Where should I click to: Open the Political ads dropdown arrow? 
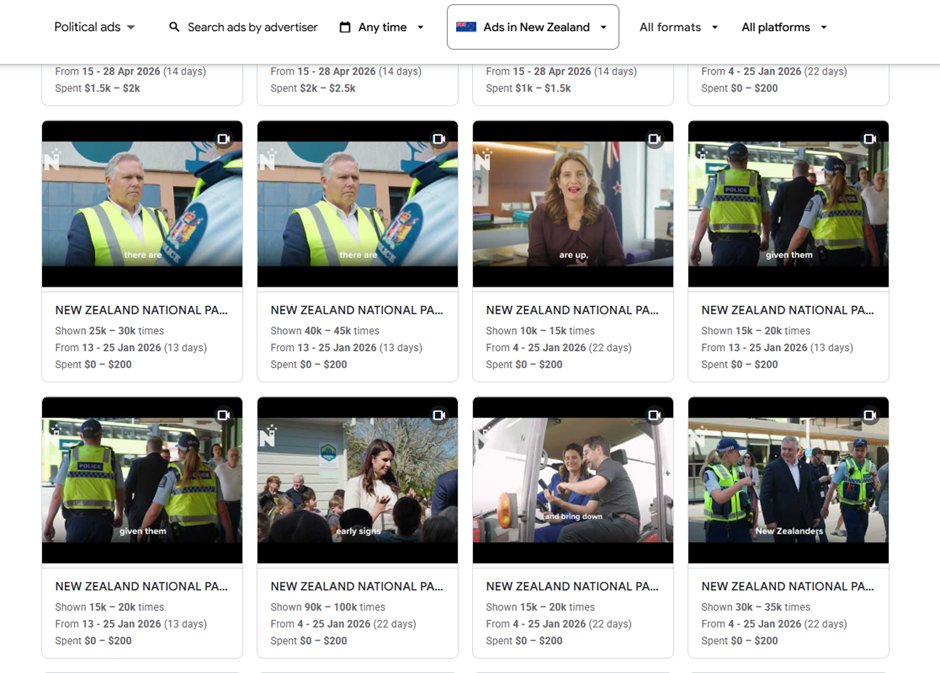pyautogui.click(x=131, y=27)
